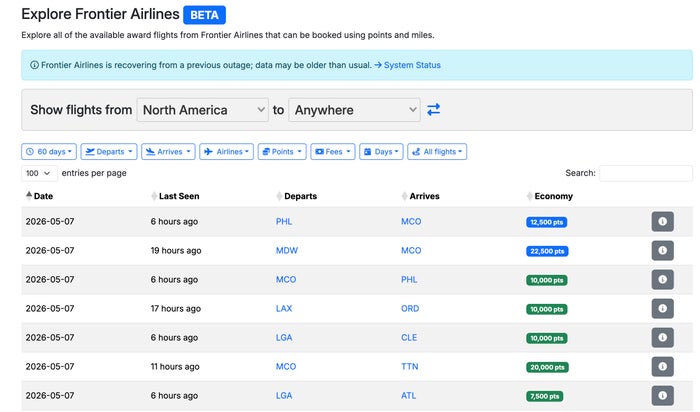
Task: Focus the Search input field
Action: pos(646,173)
